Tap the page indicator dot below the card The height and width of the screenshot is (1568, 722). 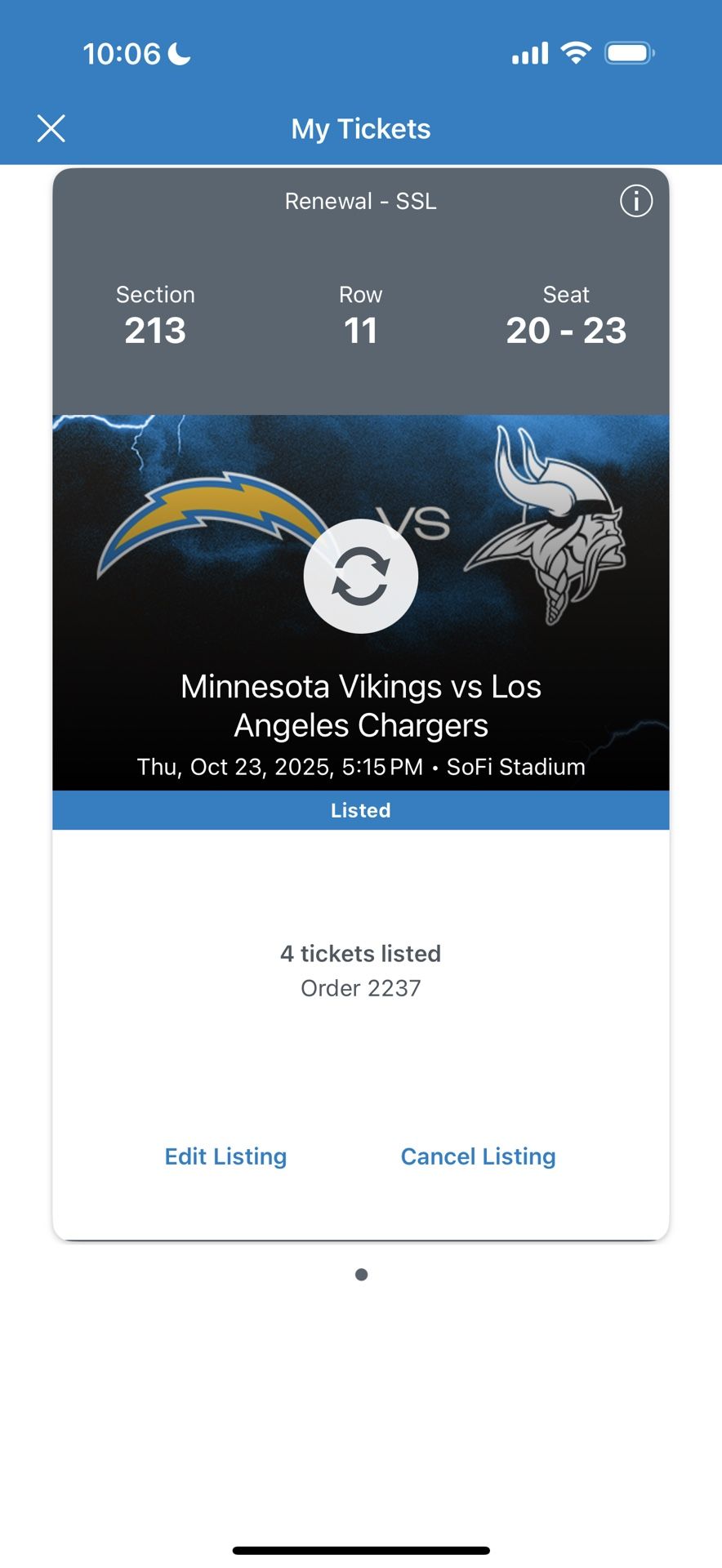pyautogui.click(x=360, y=1273)
